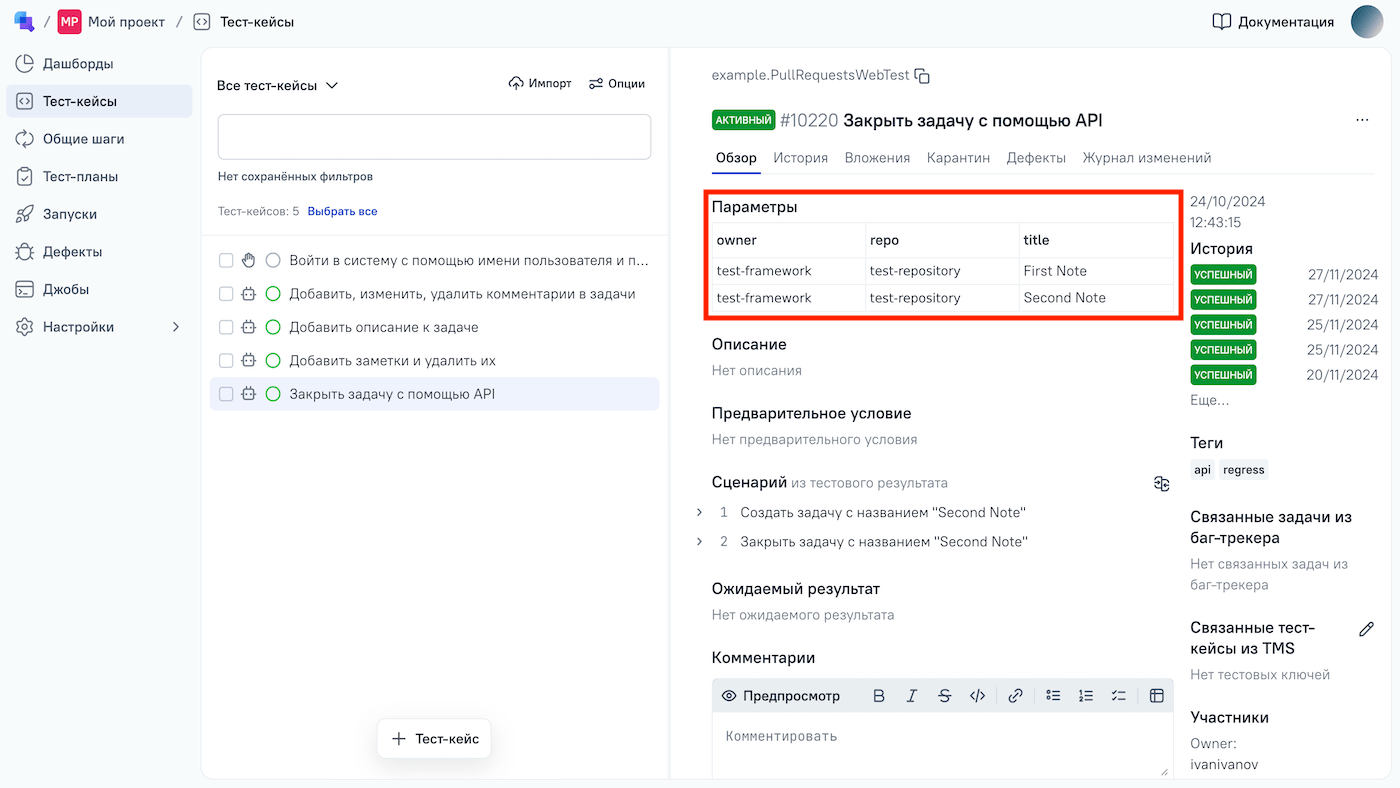Screen dimensions: 1400x788
Task: Click the test case filter search field
Action: [x=434, y=137]
